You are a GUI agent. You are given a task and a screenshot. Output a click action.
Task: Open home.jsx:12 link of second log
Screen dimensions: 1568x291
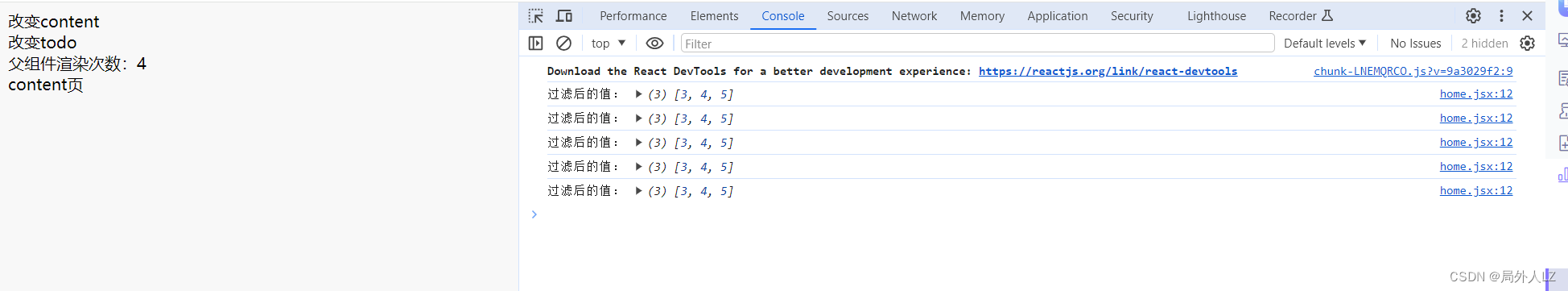(1476, 118)
